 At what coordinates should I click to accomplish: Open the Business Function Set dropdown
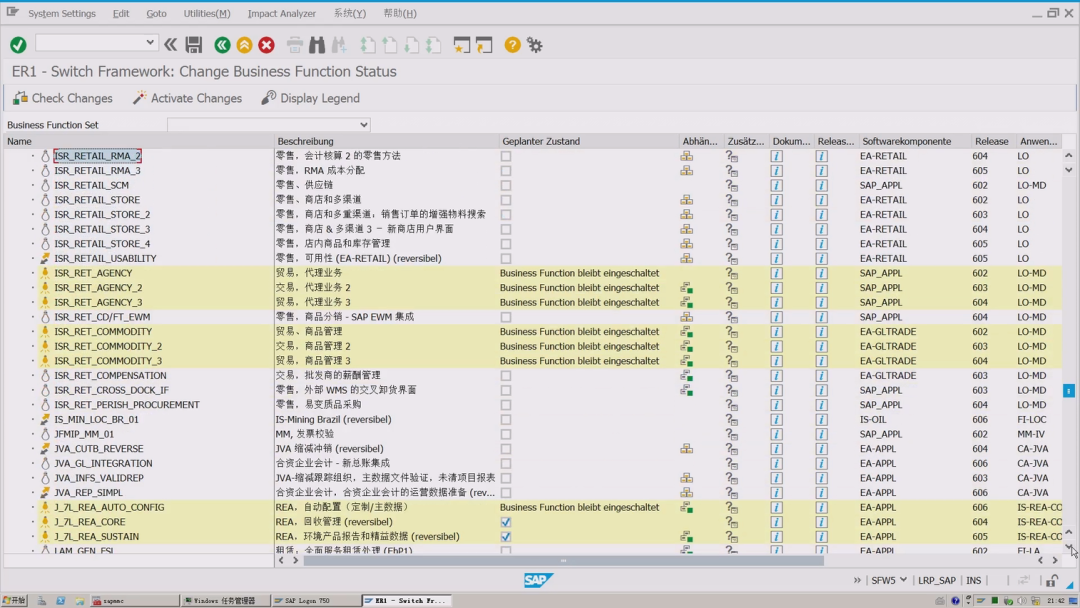(x=364, y=125)
